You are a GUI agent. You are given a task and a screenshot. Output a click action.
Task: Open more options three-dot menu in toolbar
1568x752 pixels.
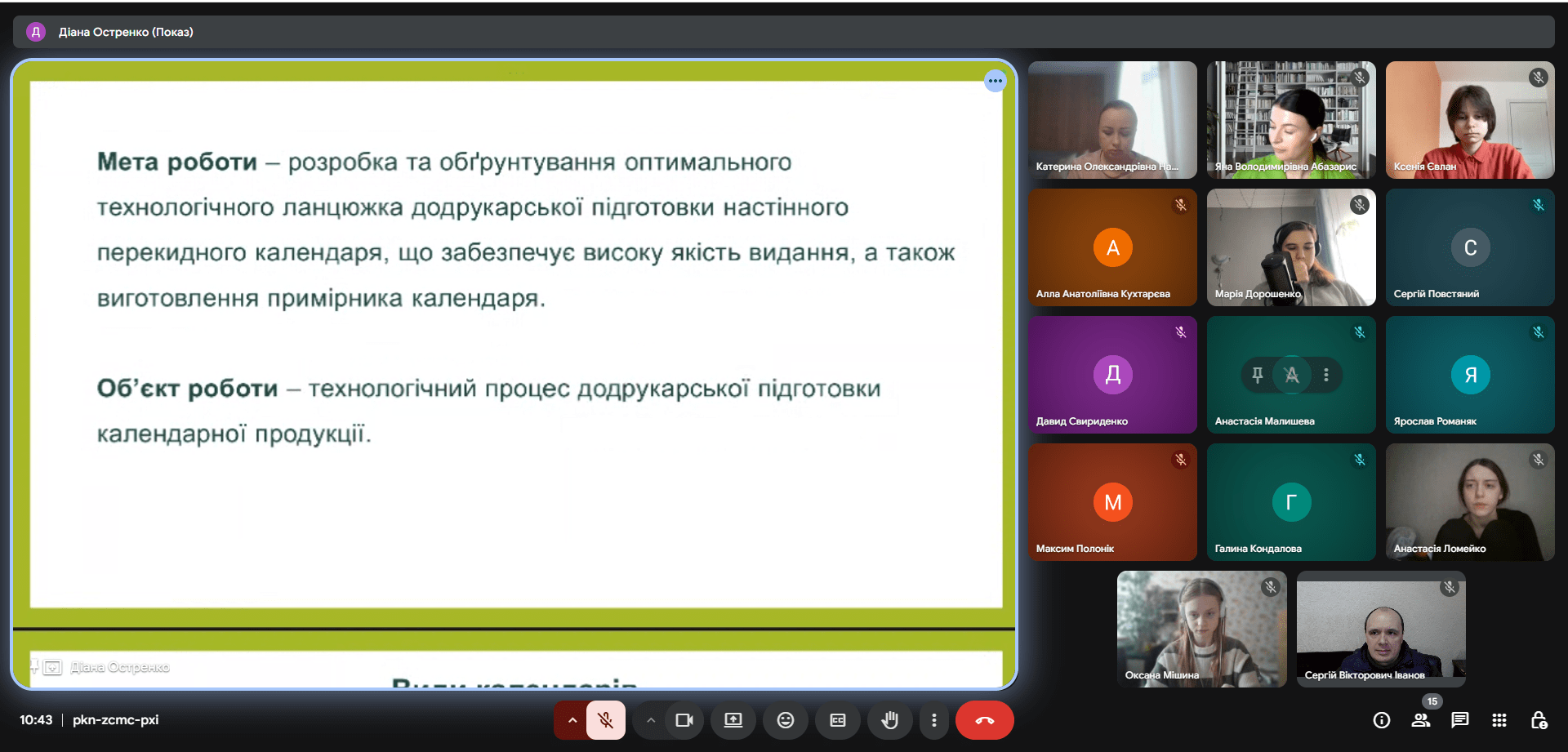[934, 720]
